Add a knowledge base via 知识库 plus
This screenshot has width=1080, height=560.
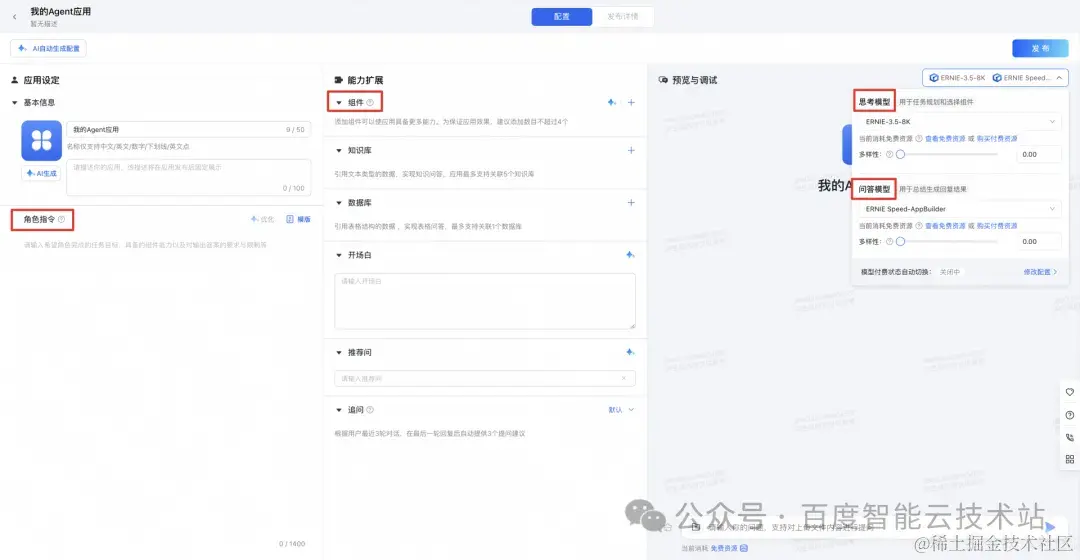[631, 150]
